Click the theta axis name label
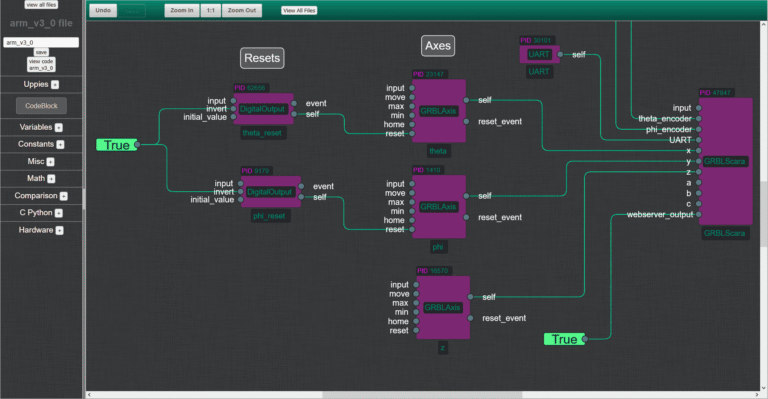This screenshot has height=399, width=768. click(438, 151)
